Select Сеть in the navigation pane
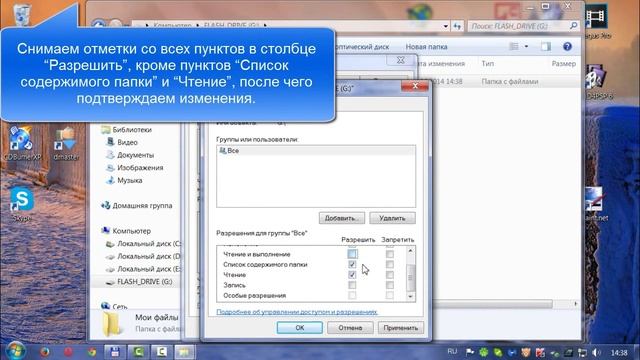Screen dimensions: 640x360 (115, 306)
